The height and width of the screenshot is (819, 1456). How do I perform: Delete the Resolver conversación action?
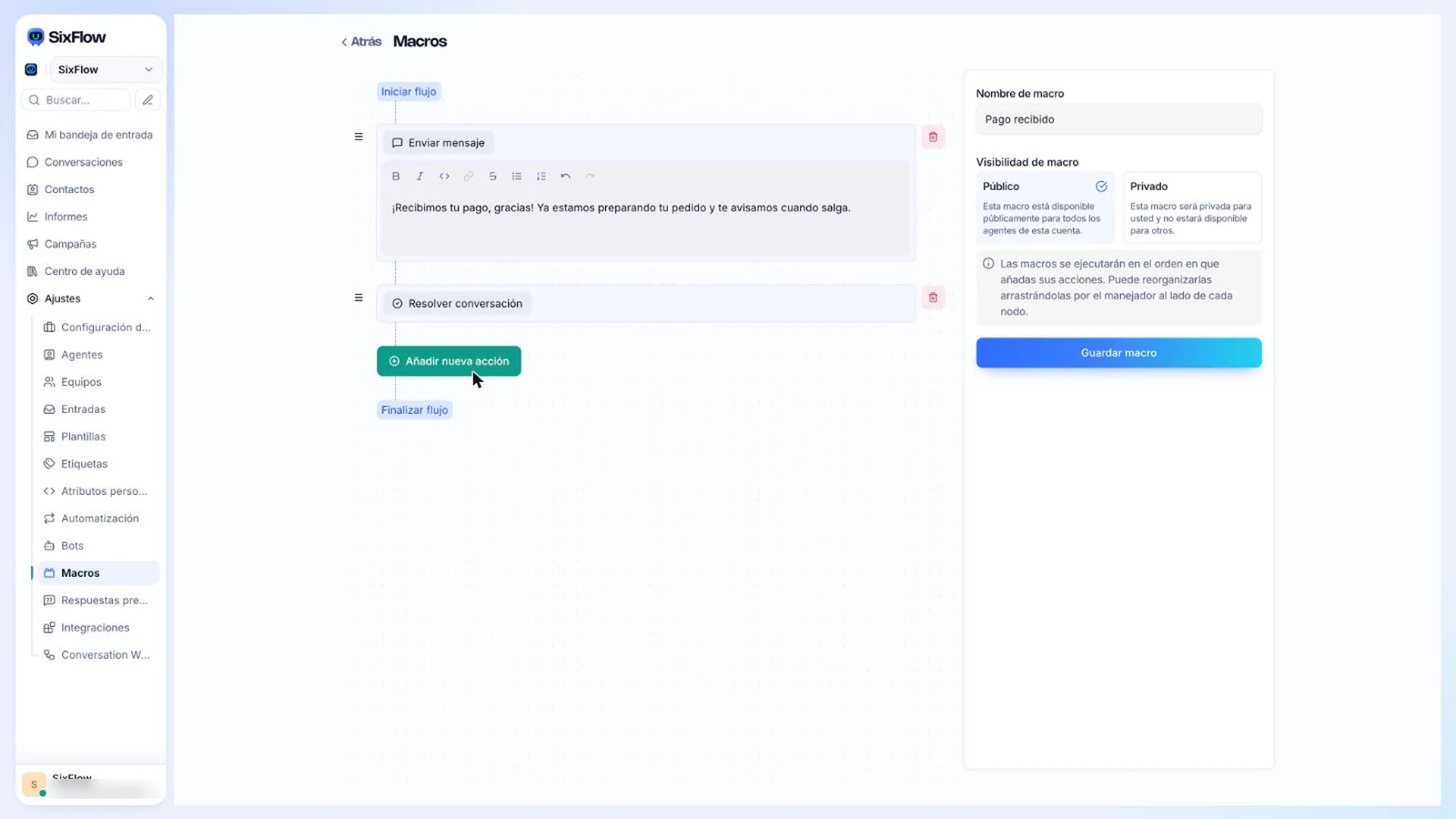pyautogui.click(x=933, y=298)
